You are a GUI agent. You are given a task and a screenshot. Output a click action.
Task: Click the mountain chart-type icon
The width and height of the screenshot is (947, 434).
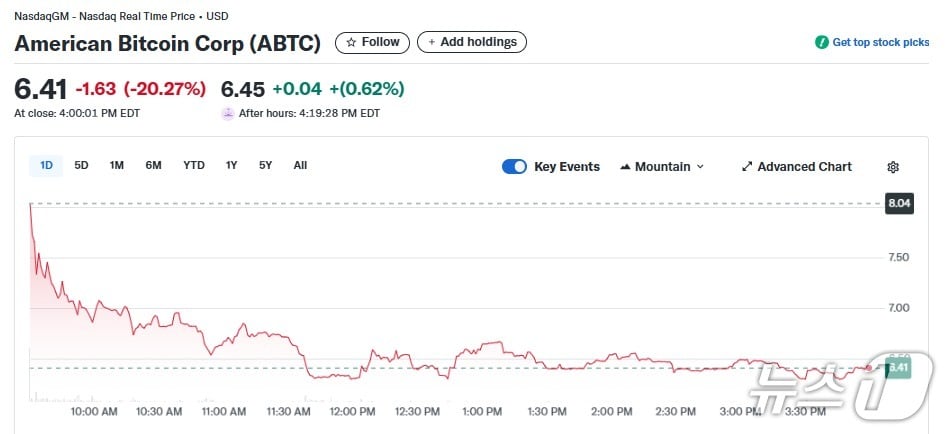click(x=625, y=167)
